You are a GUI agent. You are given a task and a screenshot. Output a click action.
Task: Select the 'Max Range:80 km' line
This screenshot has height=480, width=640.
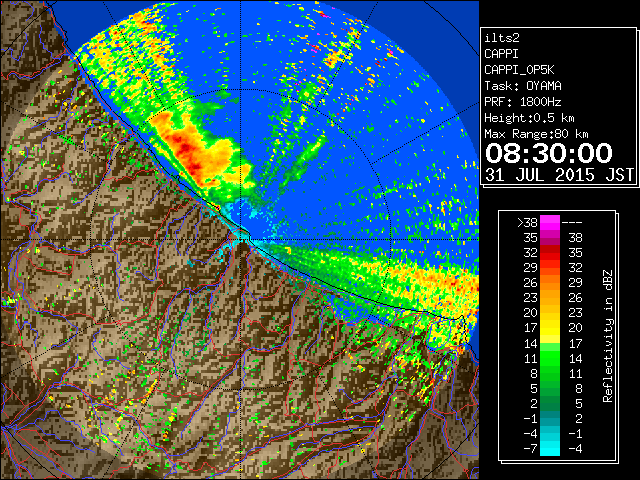point(536,134)
